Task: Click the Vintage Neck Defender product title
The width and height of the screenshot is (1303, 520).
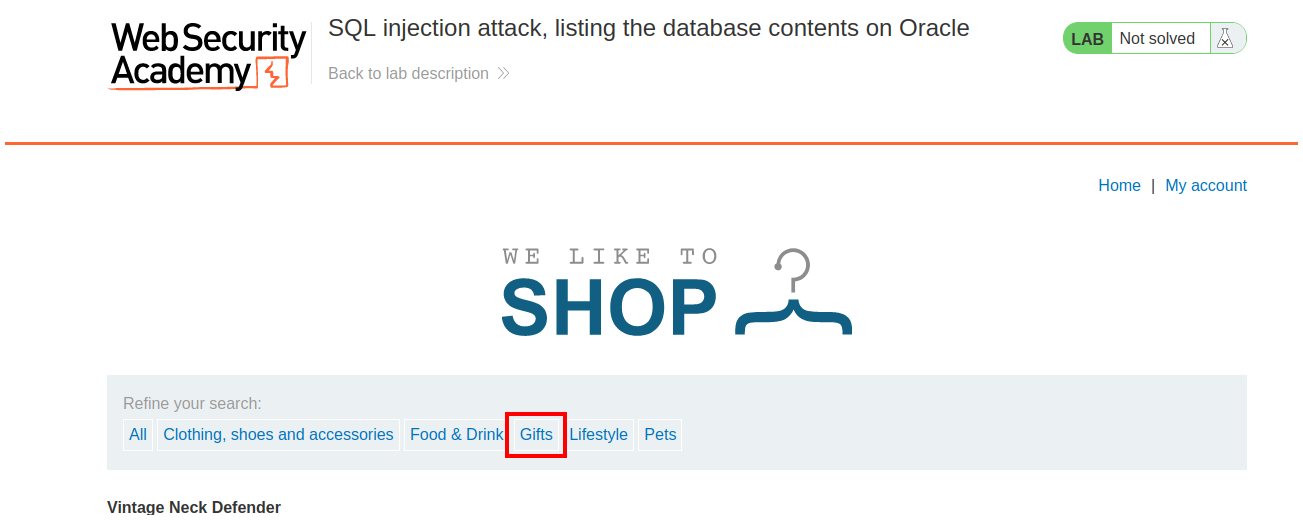Action: coord(194,507)
